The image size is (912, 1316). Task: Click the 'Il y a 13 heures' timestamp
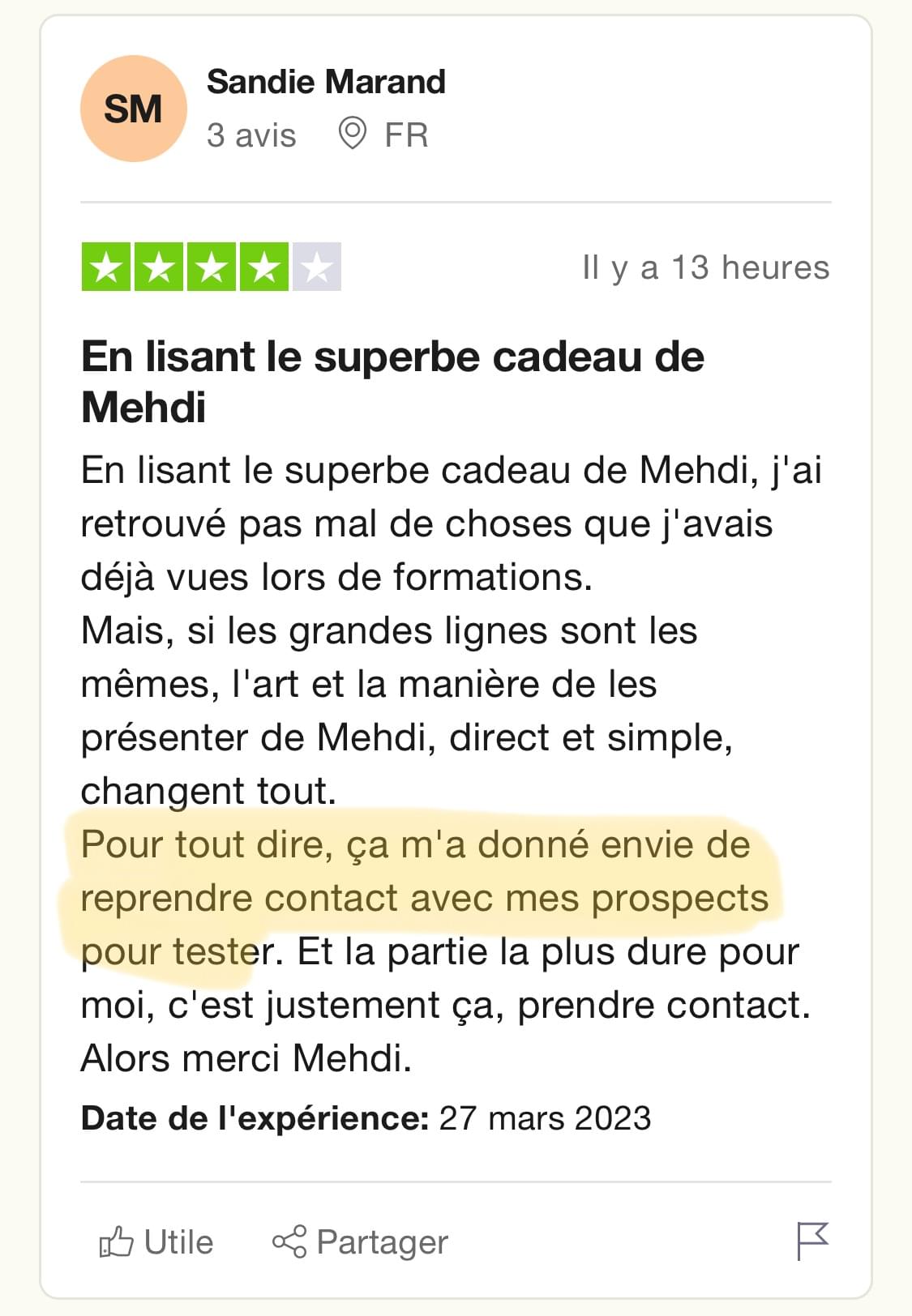pos(705,267)
